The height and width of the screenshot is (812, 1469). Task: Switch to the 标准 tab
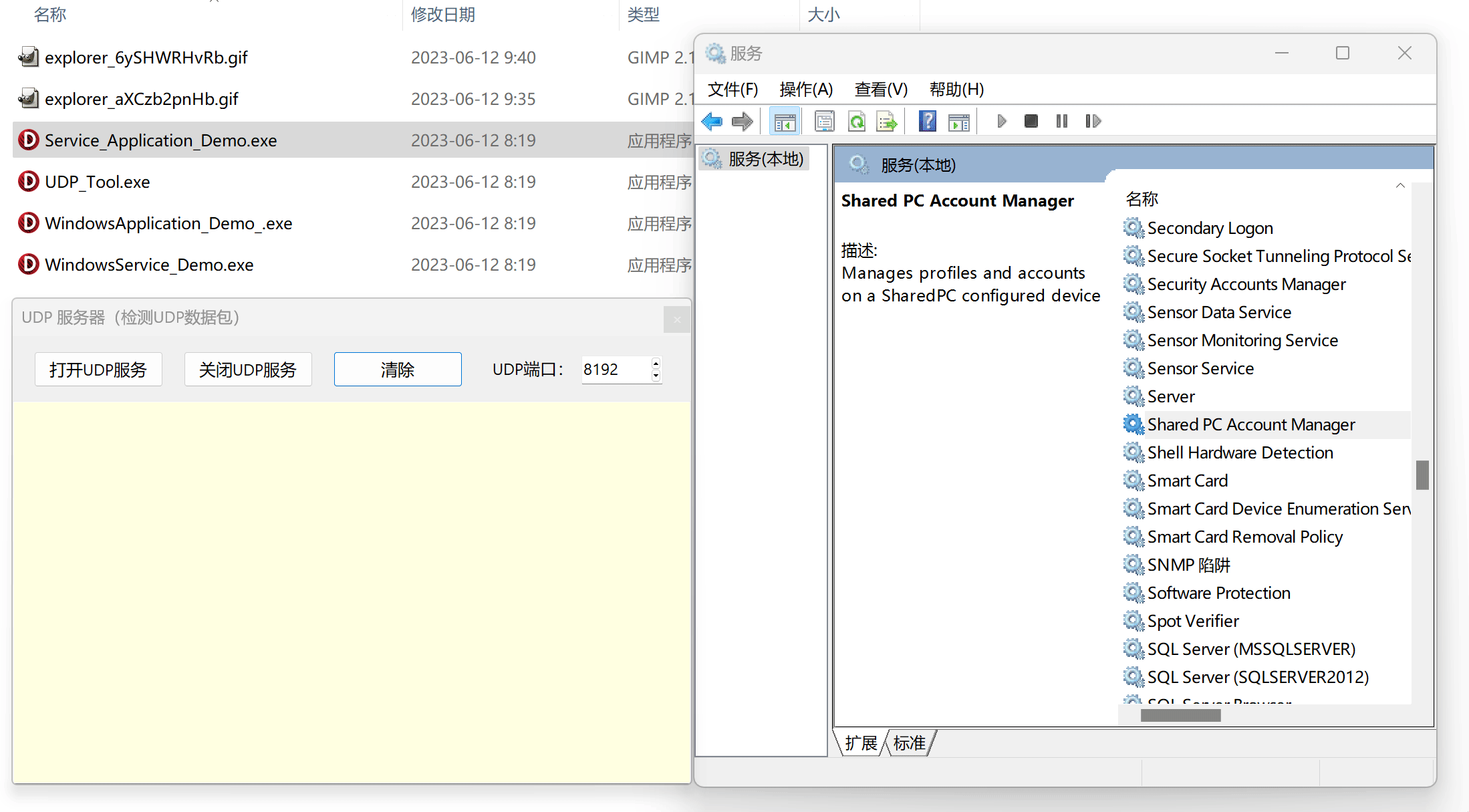tap(910, 743)
